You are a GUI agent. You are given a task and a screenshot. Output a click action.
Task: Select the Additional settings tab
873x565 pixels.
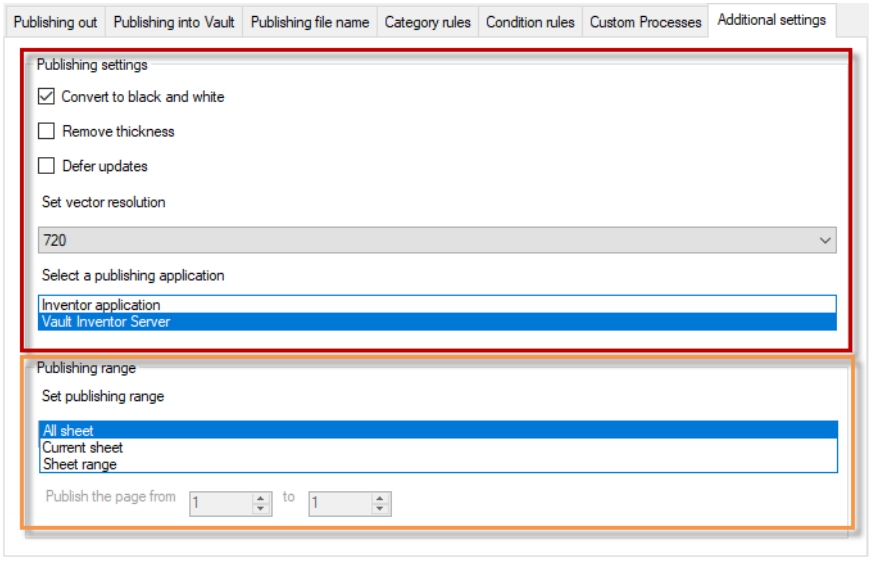click(x=771, y=20)
